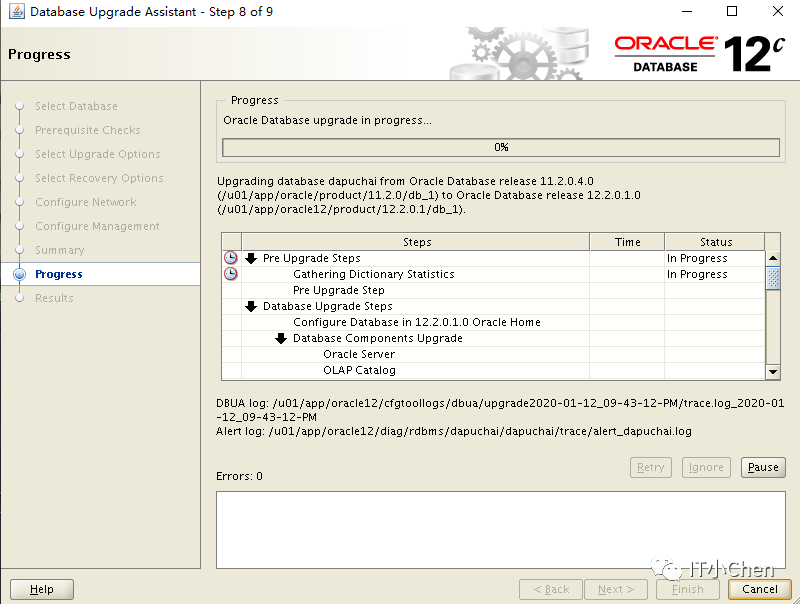Minimize the Database Upgrade Assistant window
The width and height of the screenshot is (800, 604).
pyautogui.click(x=687, y=11)
